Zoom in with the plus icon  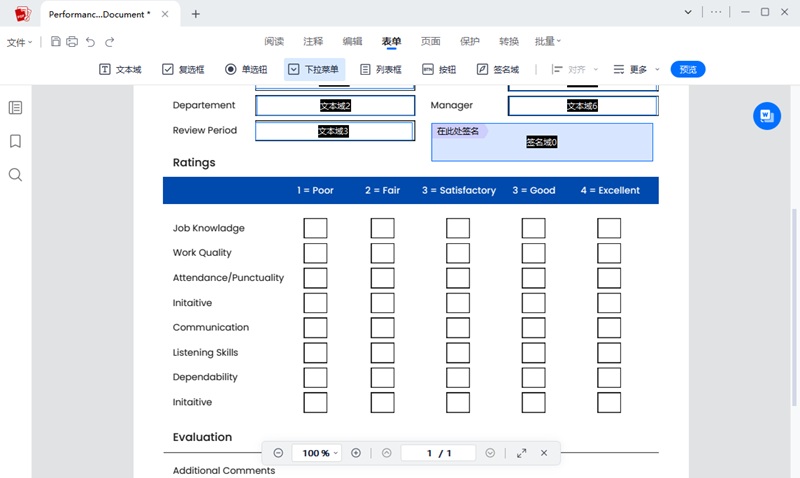click(356, 453)
